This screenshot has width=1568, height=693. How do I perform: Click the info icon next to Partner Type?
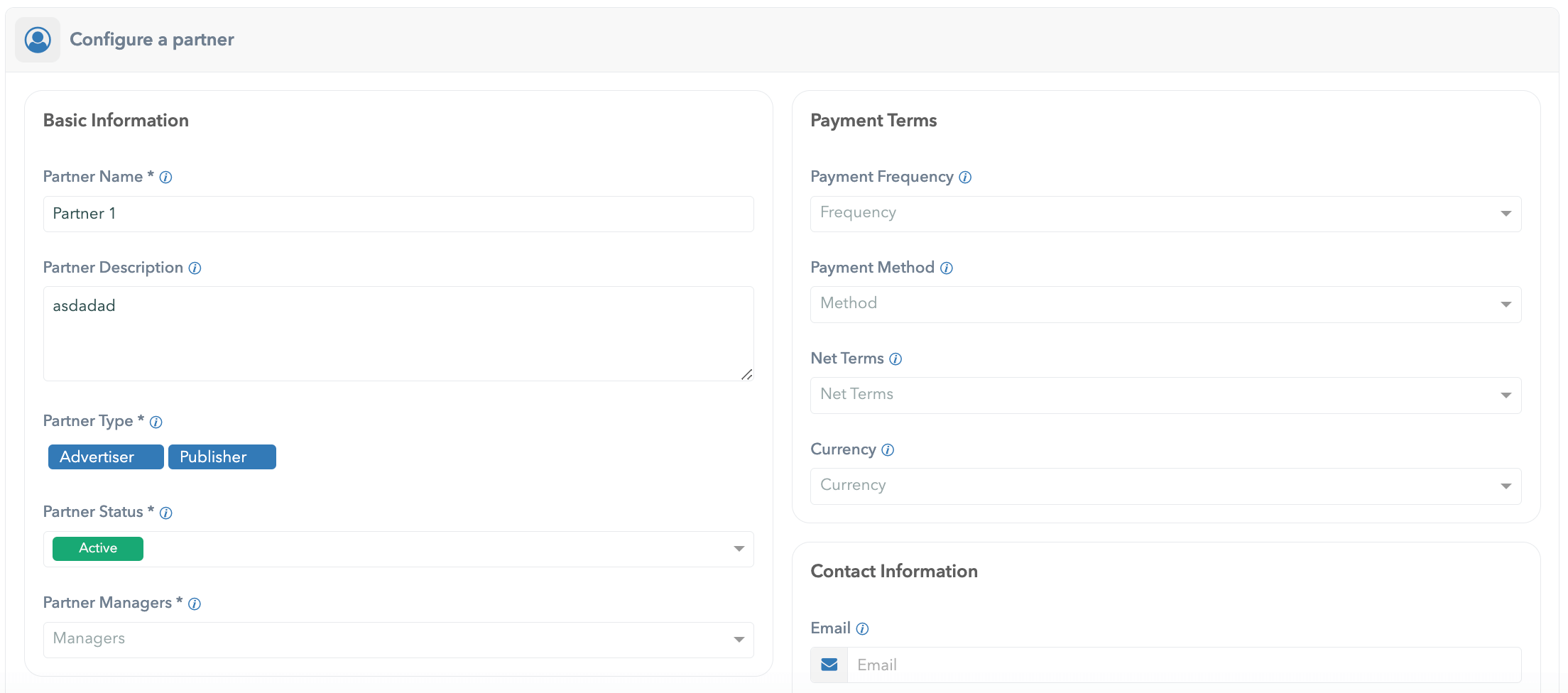pyautogui.click(x=156, y=422)
